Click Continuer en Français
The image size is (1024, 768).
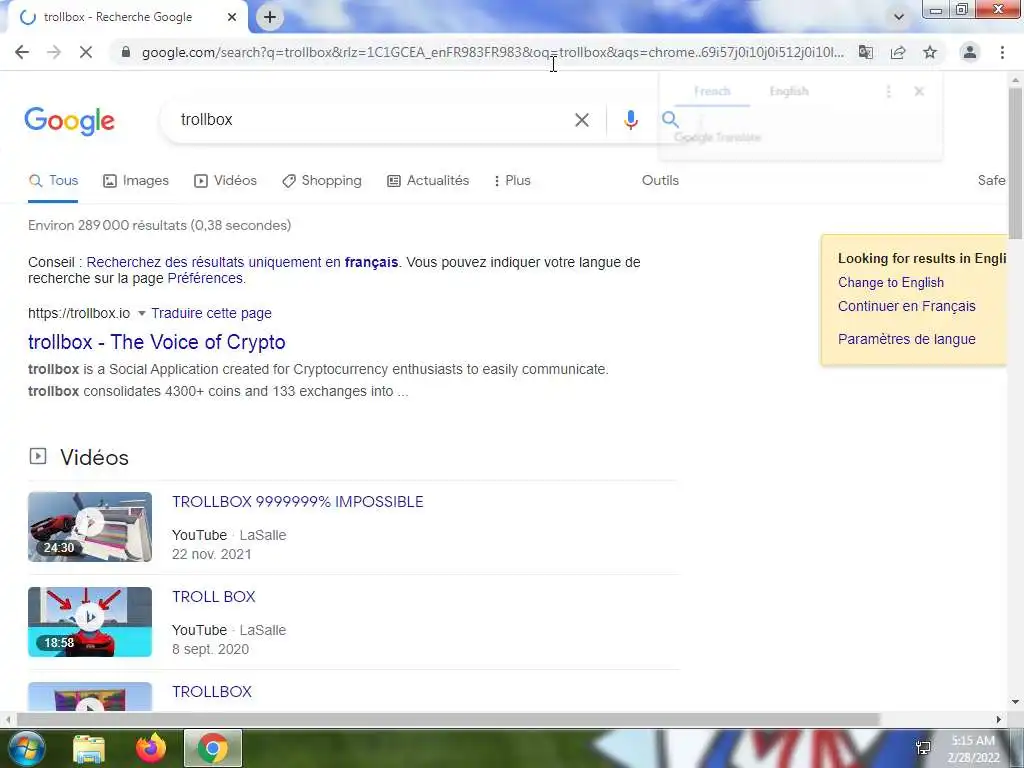(x=906, y=306)
